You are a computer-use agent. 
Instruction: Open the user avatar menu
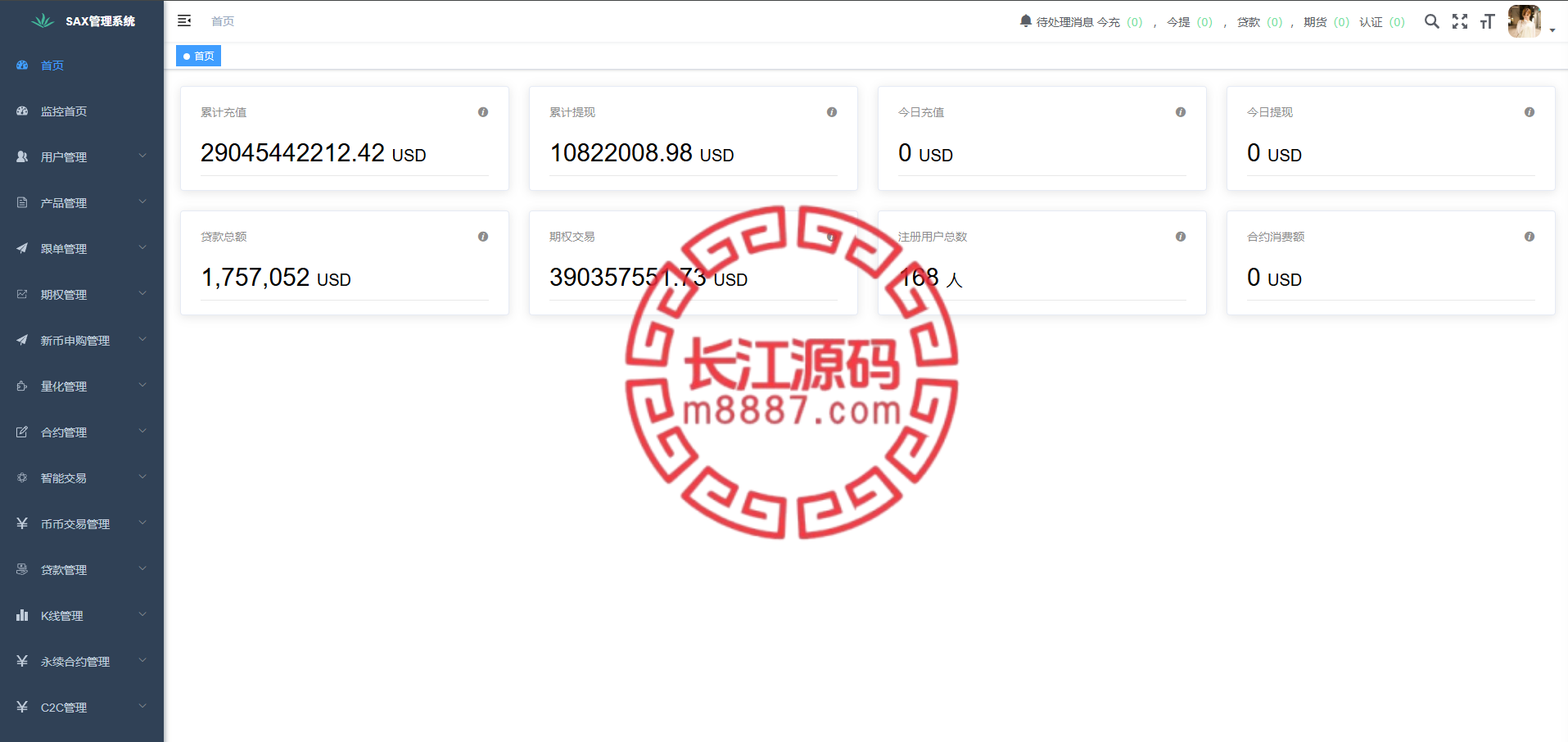[1525, 21]
